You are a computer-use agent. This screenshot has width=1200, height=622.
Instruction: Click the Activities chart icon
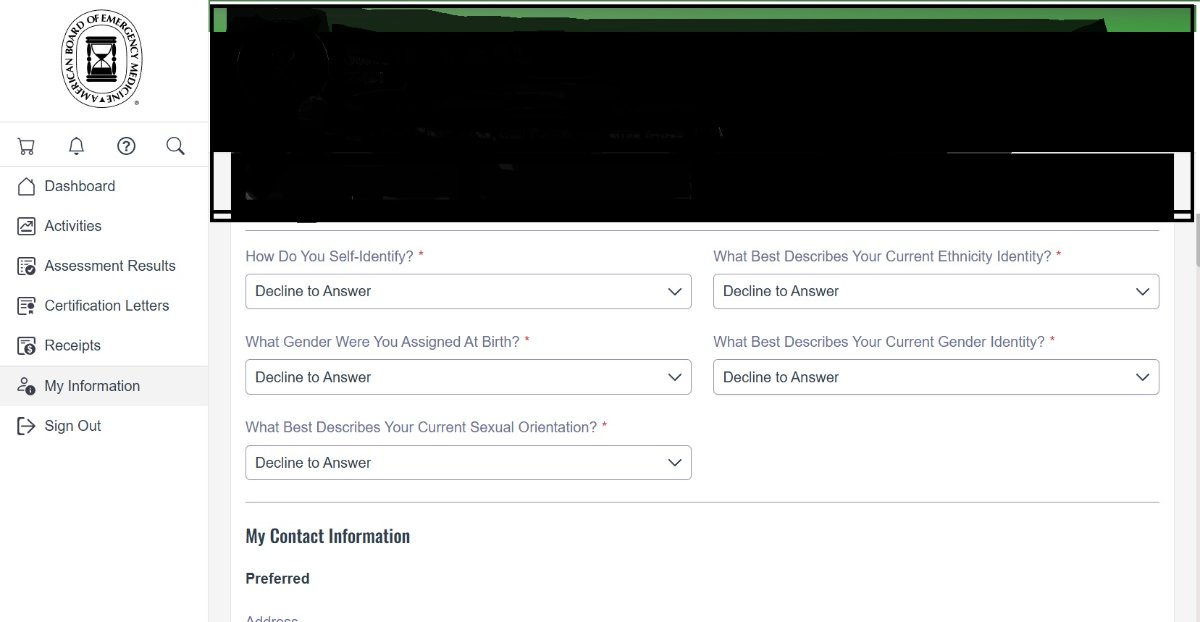pos(27,226)
